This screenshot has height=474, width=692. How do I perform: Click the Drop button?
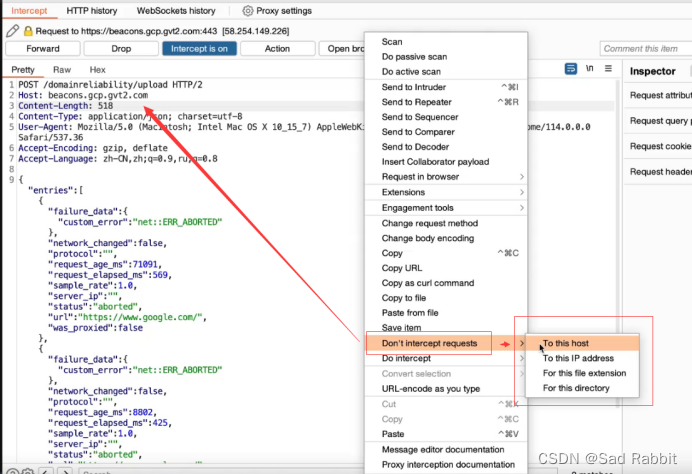click(121, 49)
